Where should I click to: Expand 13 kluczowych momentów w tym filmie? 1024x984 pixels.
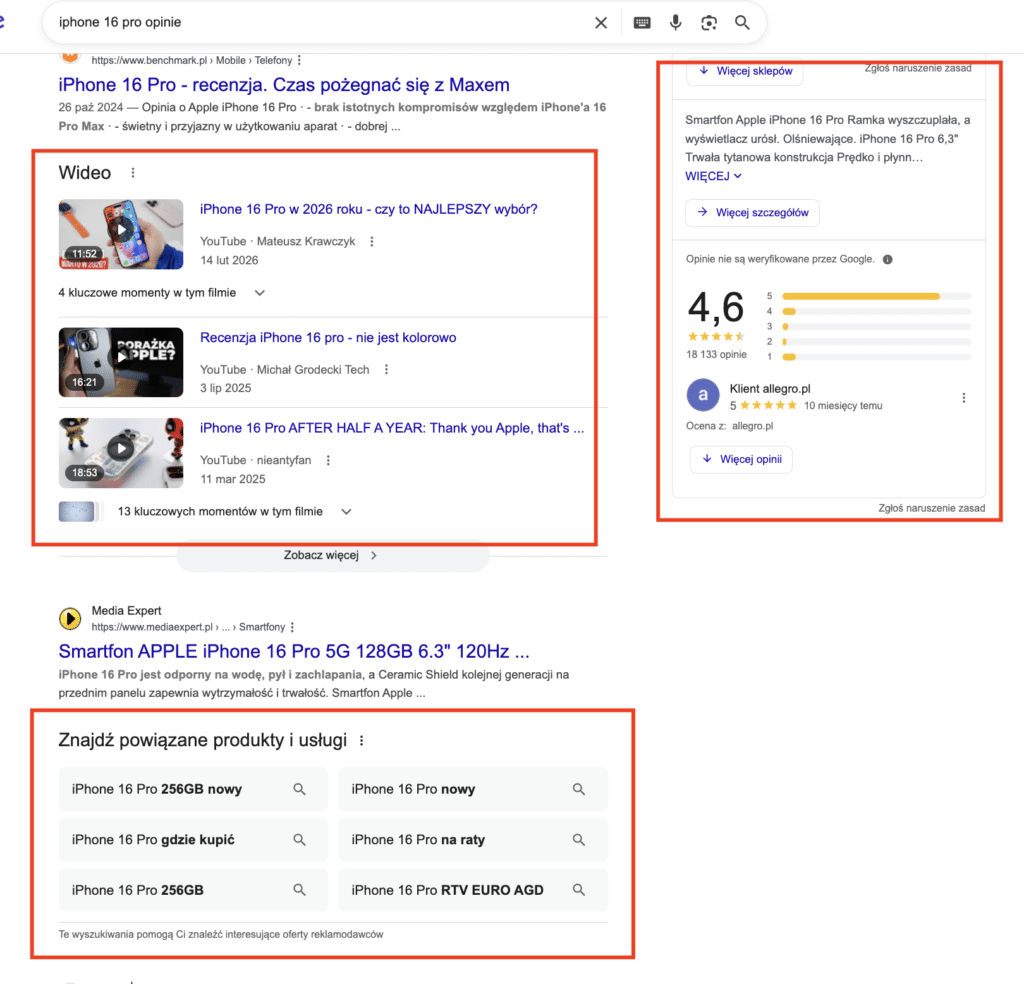pos(235,512)
